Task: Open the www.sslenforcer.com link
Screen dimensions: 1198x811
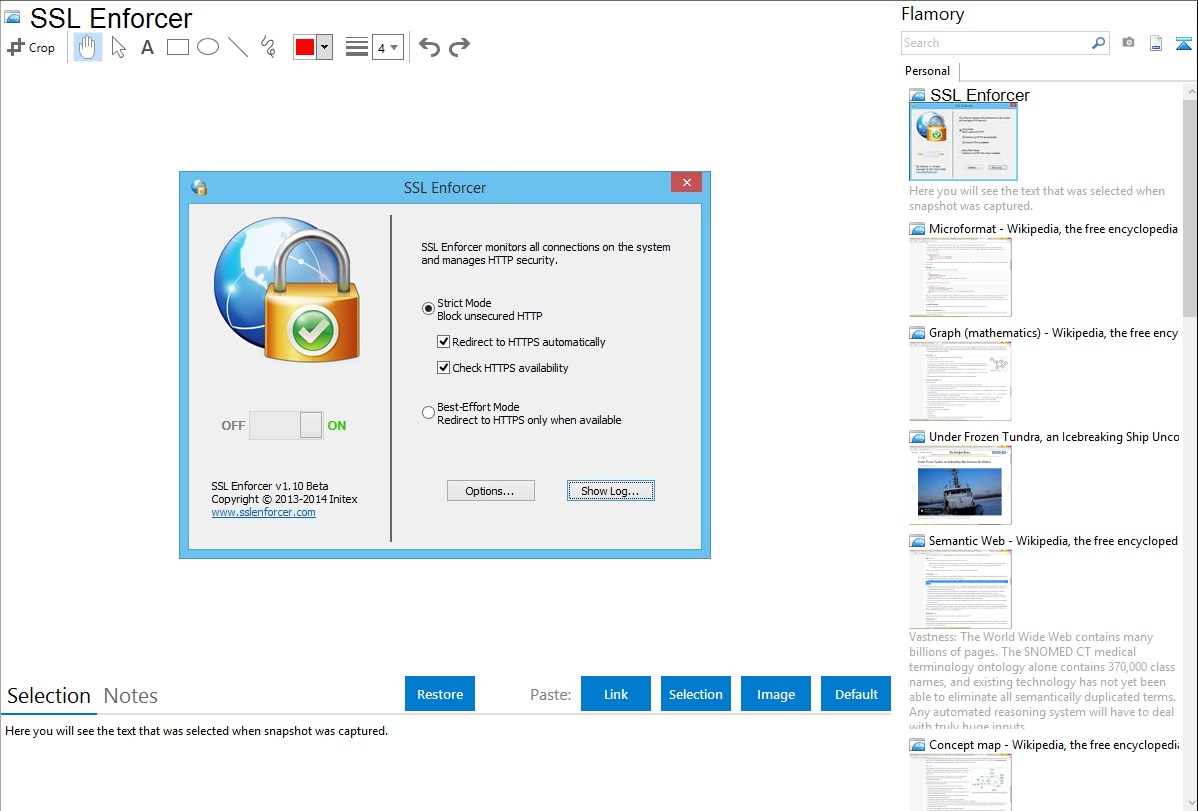Action: pos(264,512)
